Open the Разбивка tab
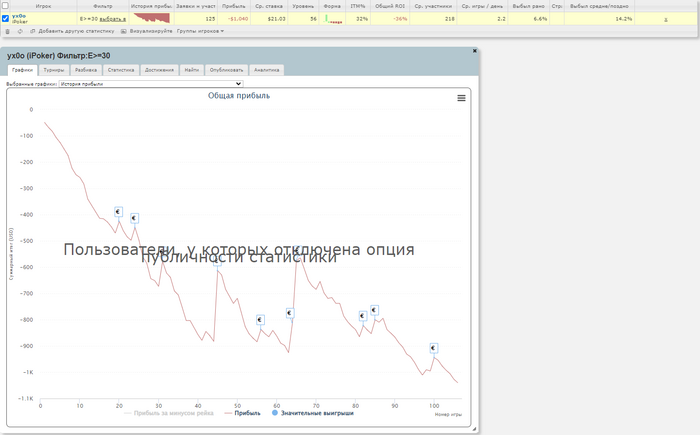Screen dimensions: 700x435 click(x=86, y=70)
